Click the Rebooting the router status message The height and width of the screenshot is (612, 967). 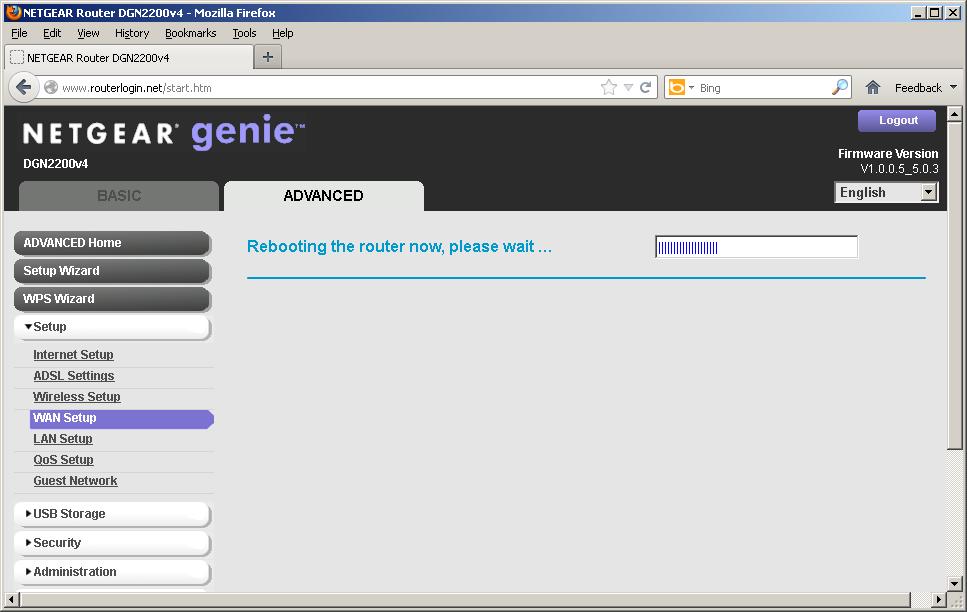(399, 247)
